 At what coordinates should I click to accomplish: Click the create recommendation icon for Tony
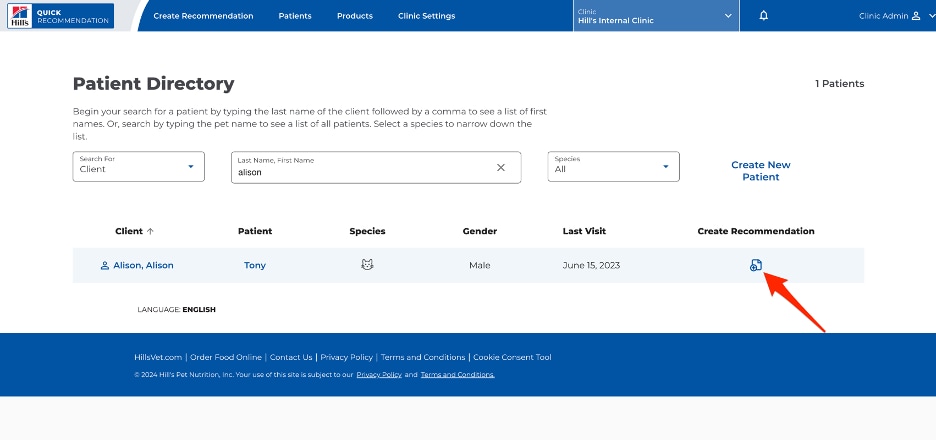tap(756, 265)
